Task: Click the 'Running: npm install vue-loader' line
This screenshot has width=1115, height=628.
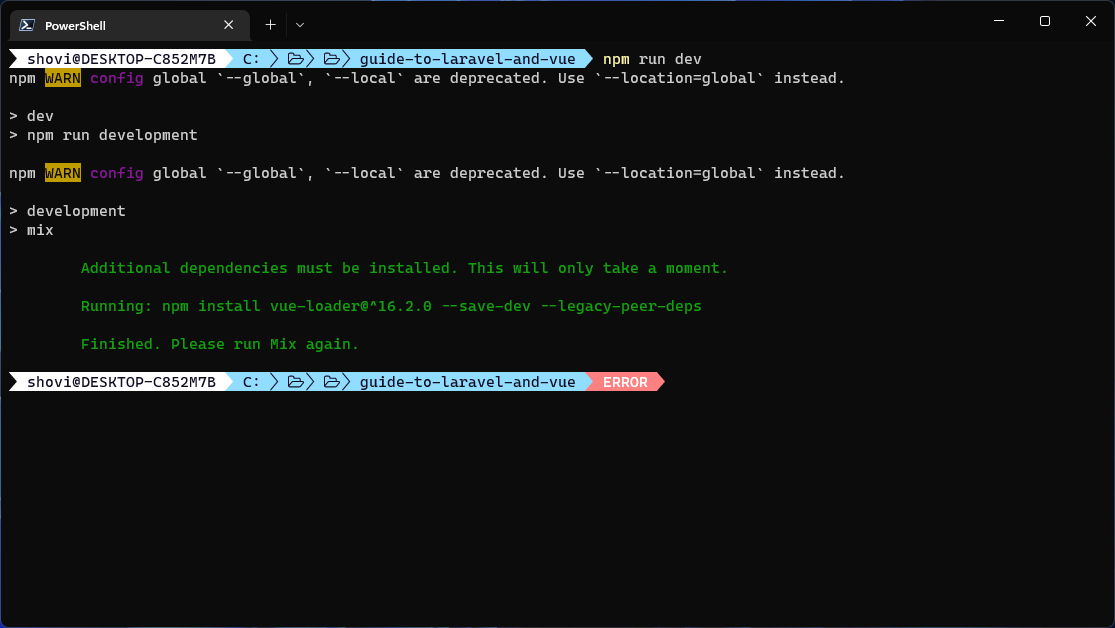Action: click(x=391, y=307)
